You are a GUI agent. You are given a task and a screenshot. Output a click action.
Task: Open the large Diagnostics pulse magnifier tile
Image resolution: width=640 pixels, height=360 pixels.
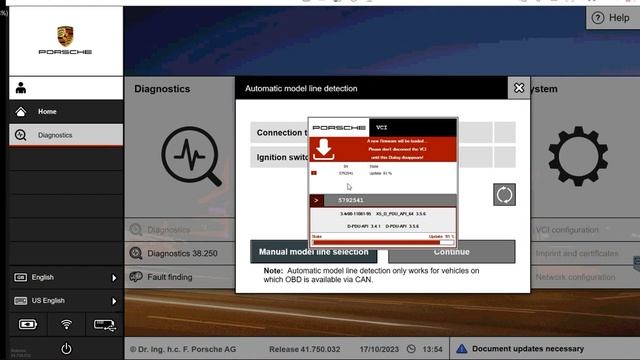[191, 156]
